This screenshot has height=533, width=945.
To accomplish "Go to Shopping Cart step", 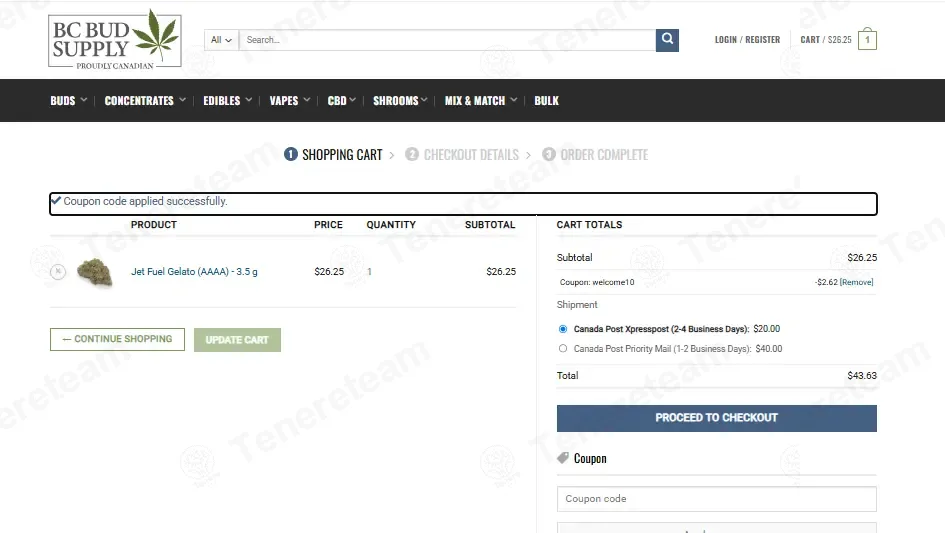I will 333,155.
